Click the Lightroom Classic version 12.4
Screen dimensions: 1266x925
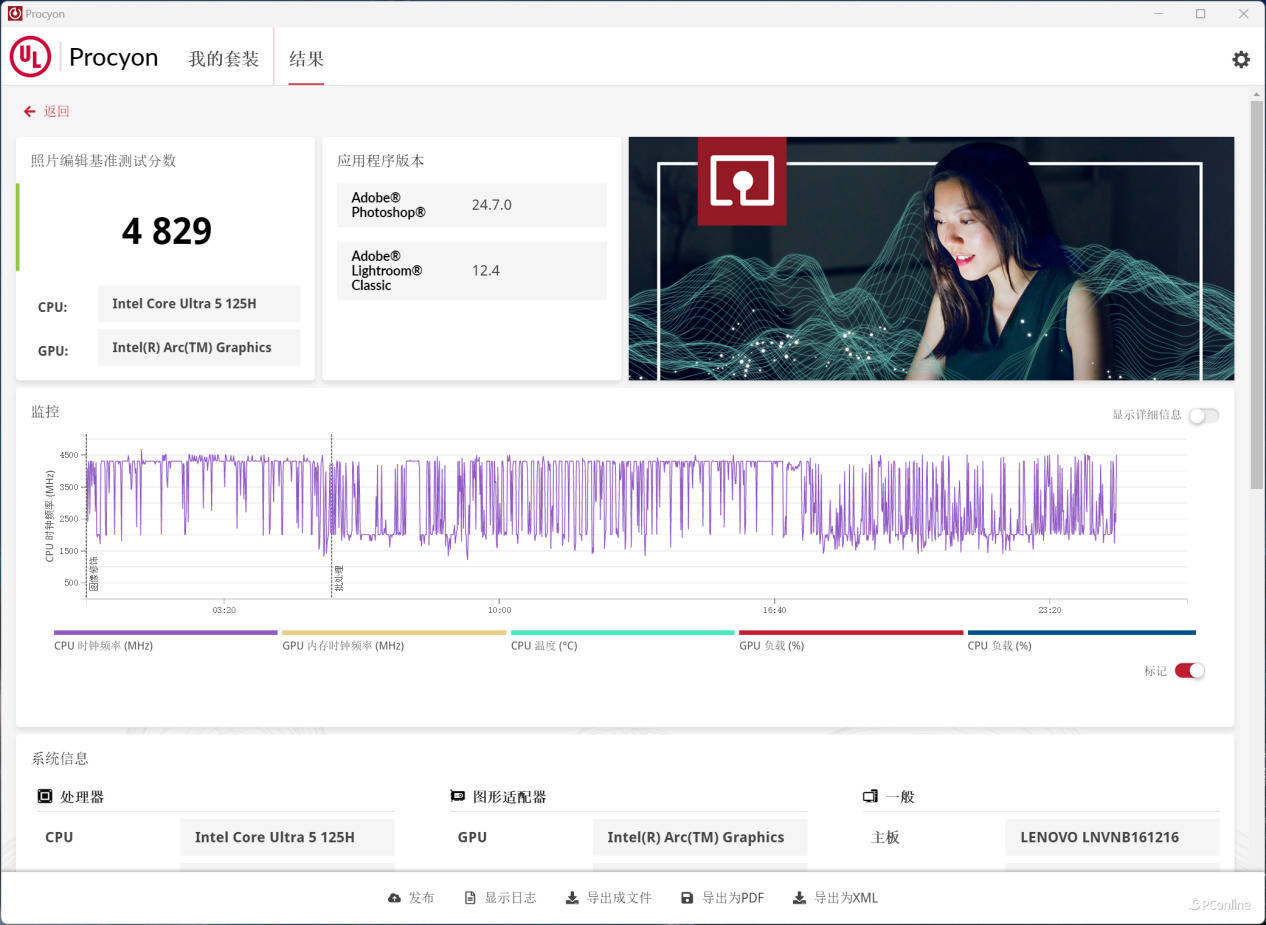[x=485, y=270]
